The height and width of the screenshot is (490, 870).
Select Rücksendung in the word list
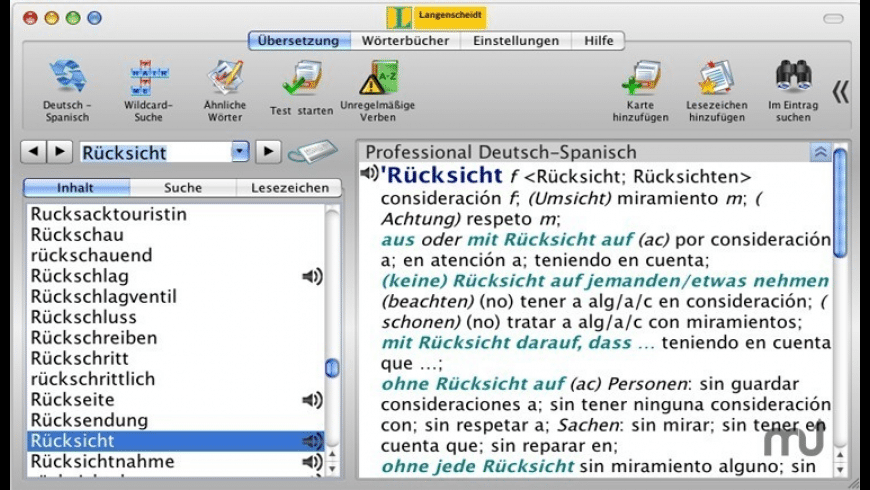89,420
